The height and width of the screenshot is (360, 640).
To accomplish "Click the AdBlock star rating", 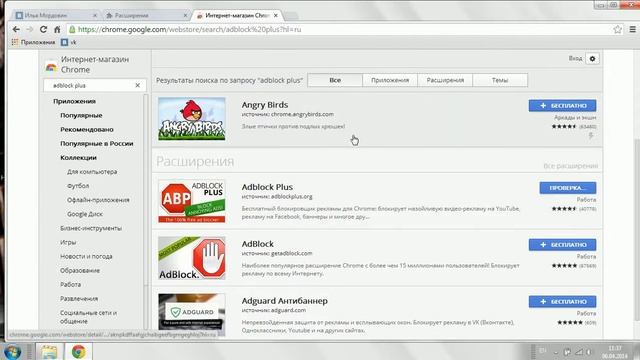I will pos(564,266).
